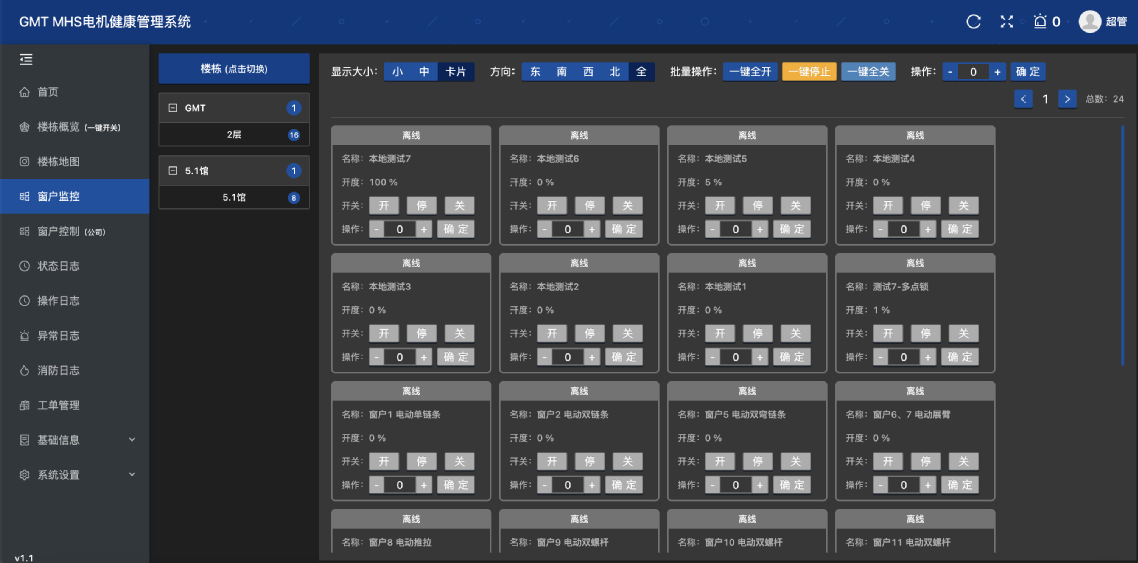Image resolution: width=1138 pixels, height=563 pixels.
Task: Open 状态日志 menu item
Action: [x=59, y=266]
